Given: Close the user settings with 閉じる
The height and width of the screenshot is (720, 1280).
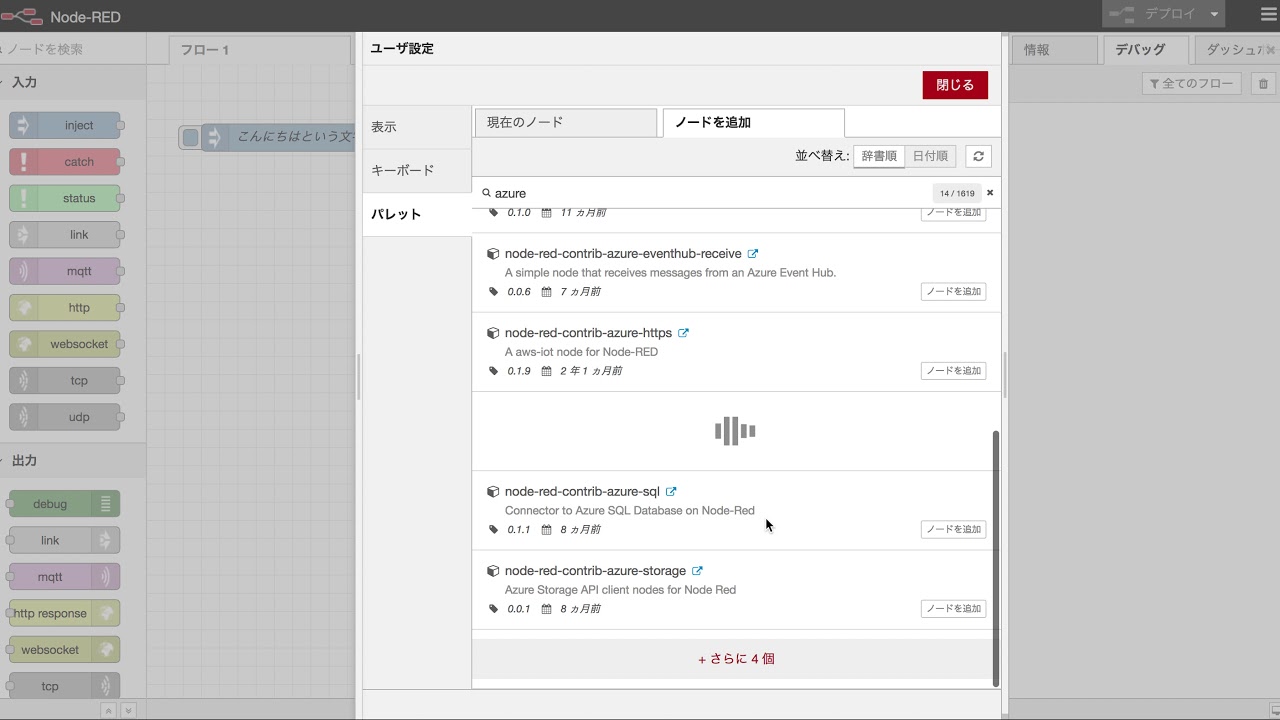Looking at the screenshot, I should pos(955,85).
